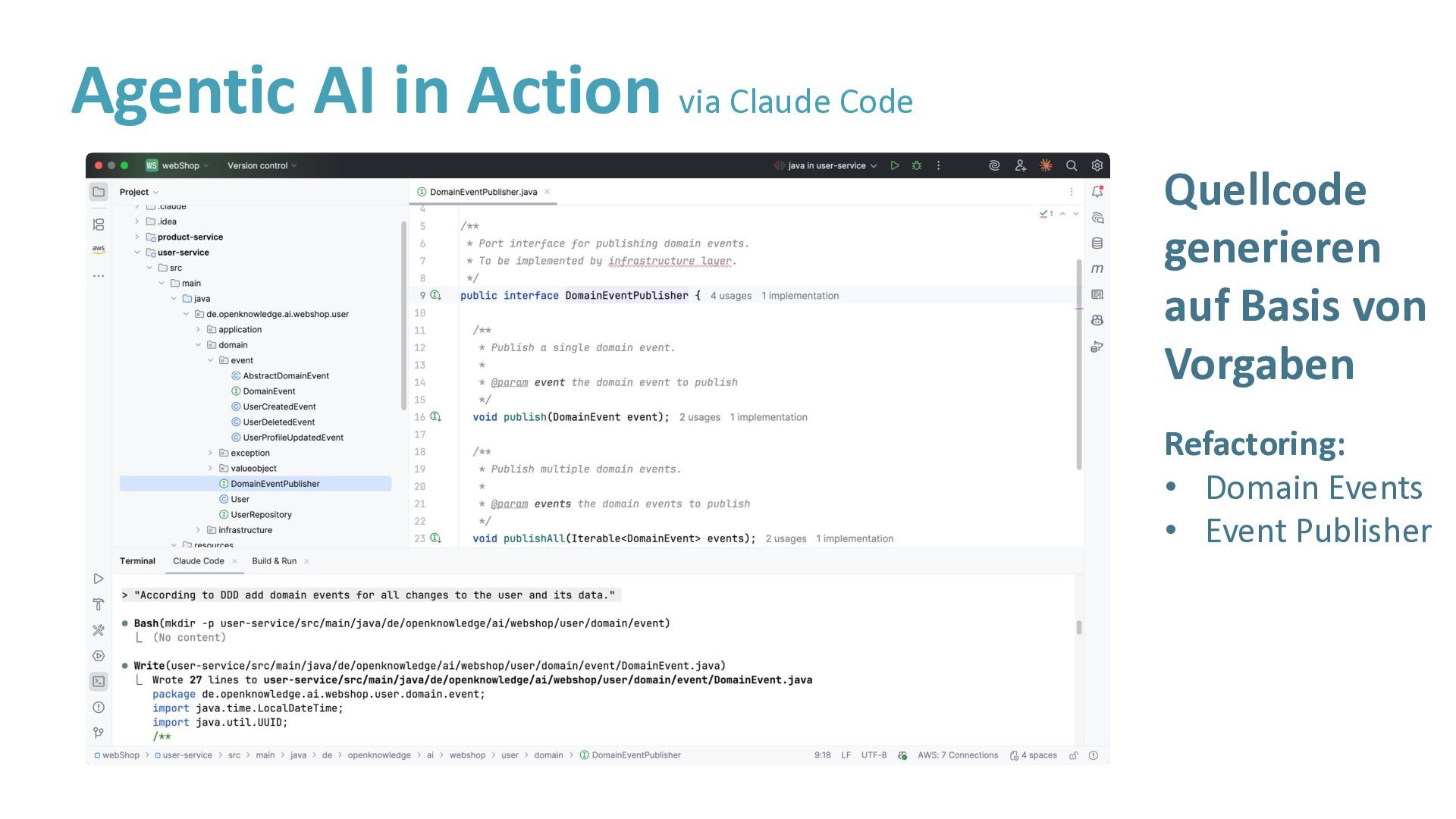The image size is (1456, 819).
Task: Open IDE settings gear icon
Action: click(x=1097, y=165)
